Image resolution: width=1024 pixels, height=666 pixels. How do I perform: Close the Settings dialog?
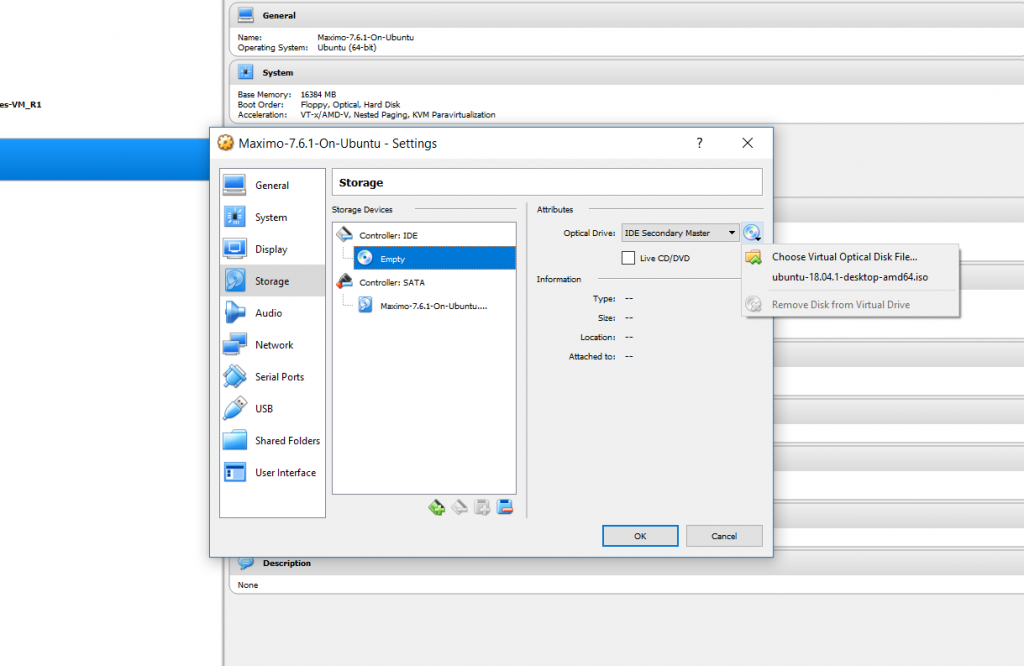(x=748, y=143)
